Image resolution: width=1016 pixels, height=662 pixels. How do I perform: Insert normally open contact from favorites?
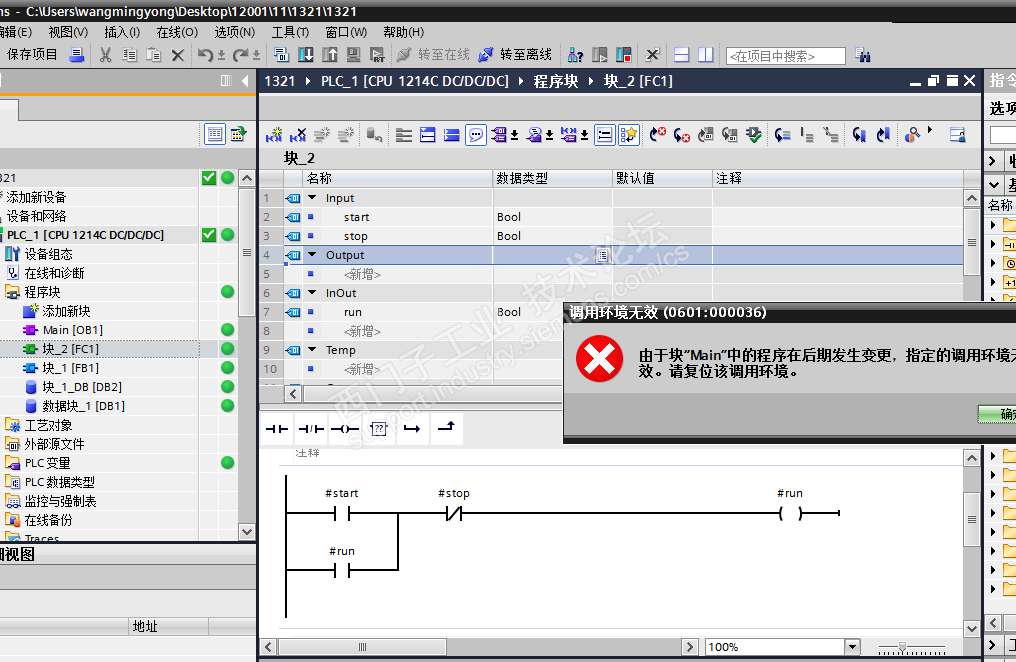277,429
